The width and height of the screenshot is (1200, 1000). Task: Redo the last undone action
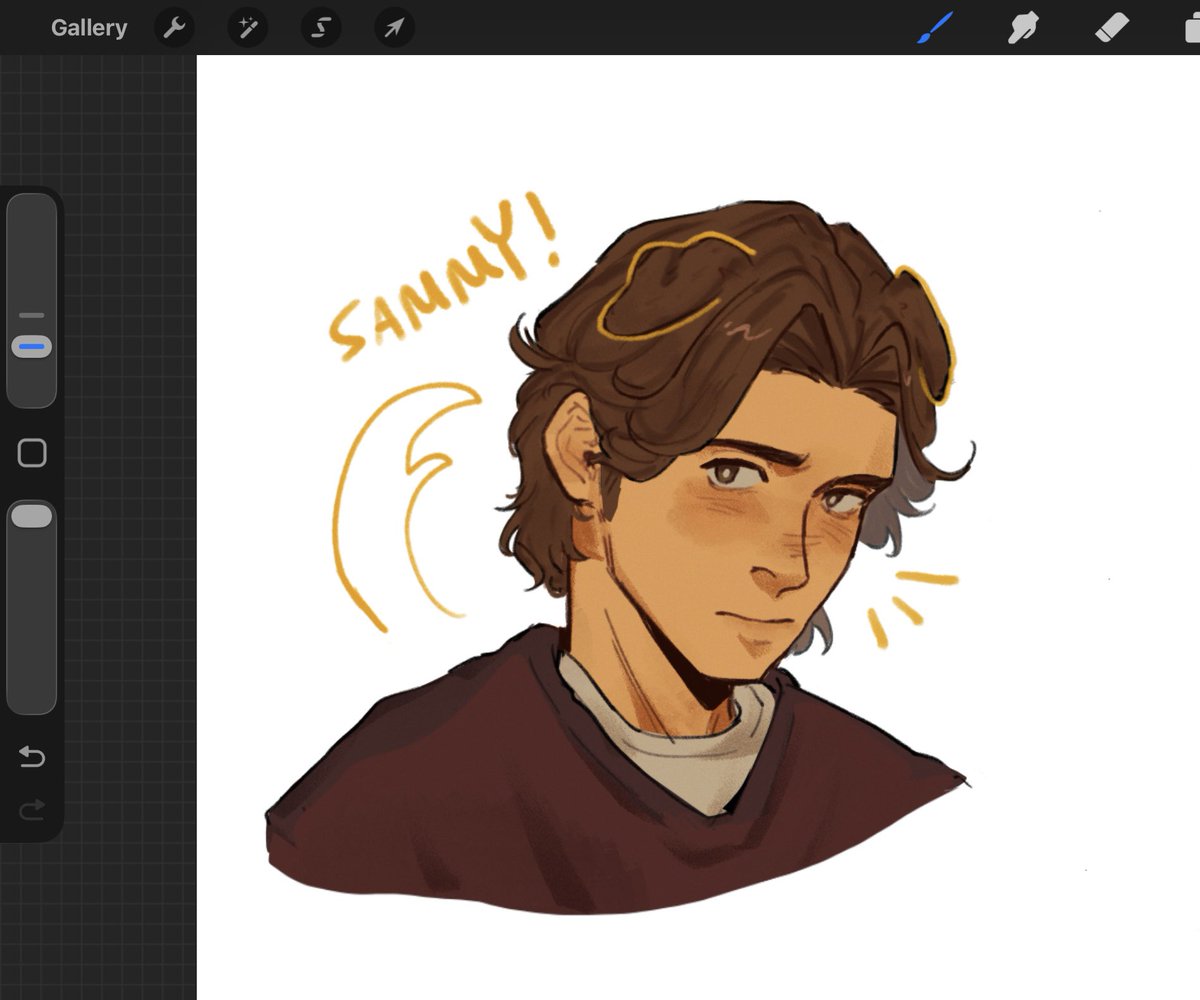(32, 808)
